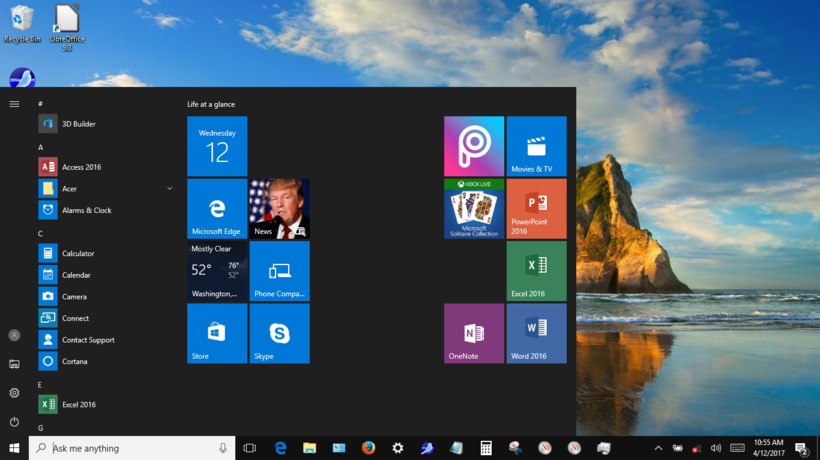Open the Phone Companion tile
The height and width of the screenshot is (460, 820).
(280, 271)
